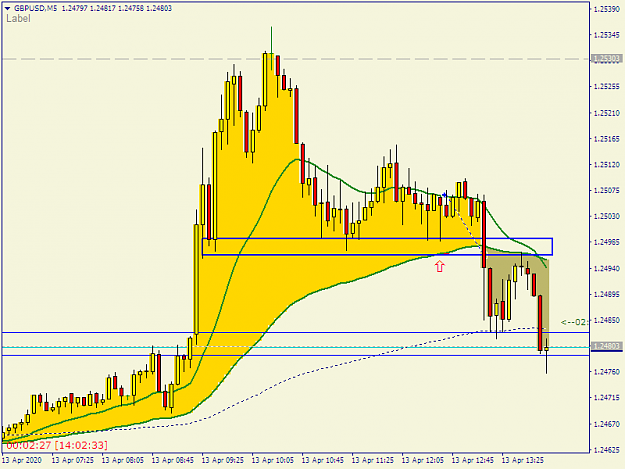Click the 1.25165 price scale label
The width and height of the screenshot is (625, 469).
(607, 139)
